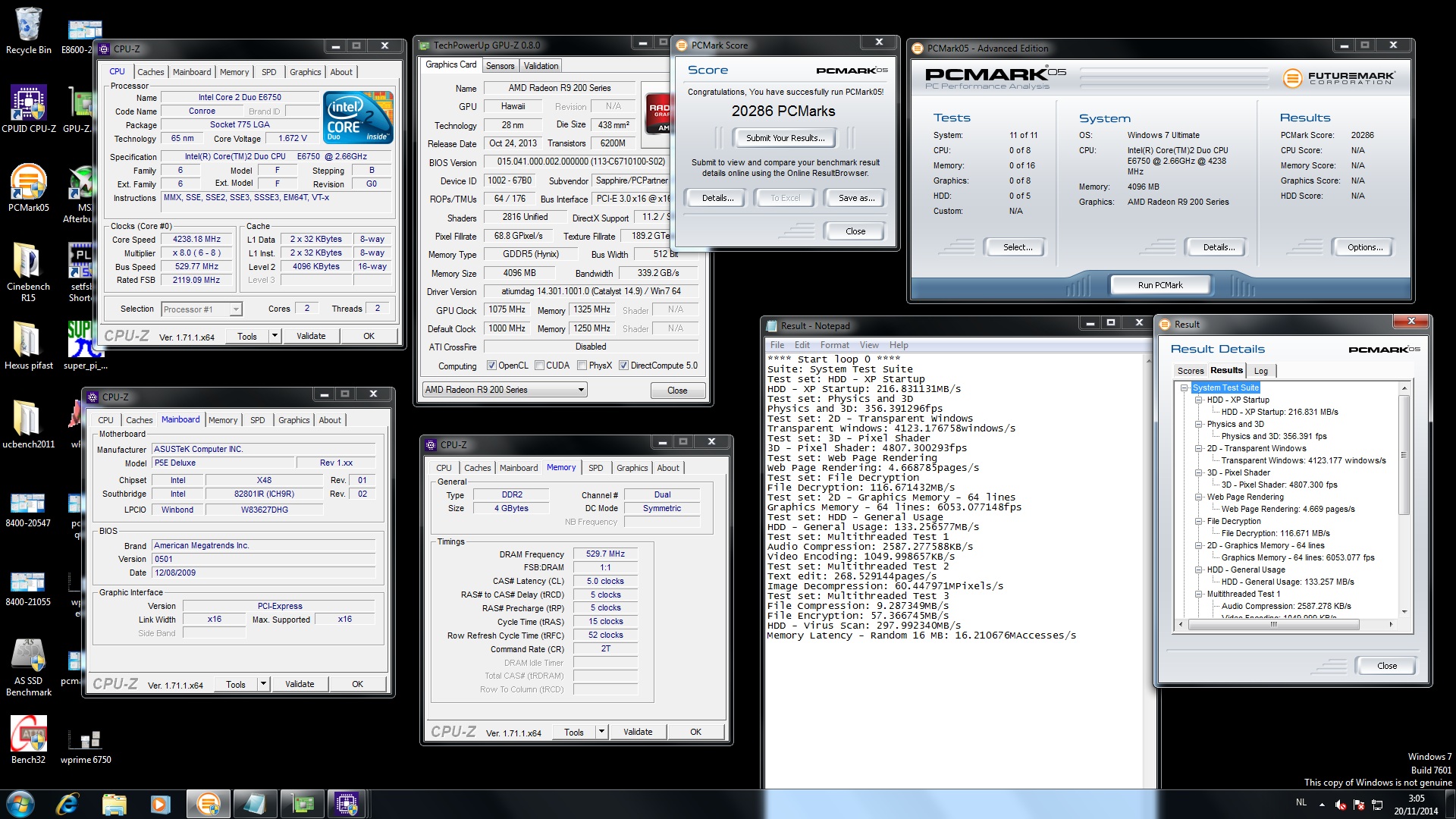
Task: Click Save as... in PCMark Score dialog
Action: (856, 198)
